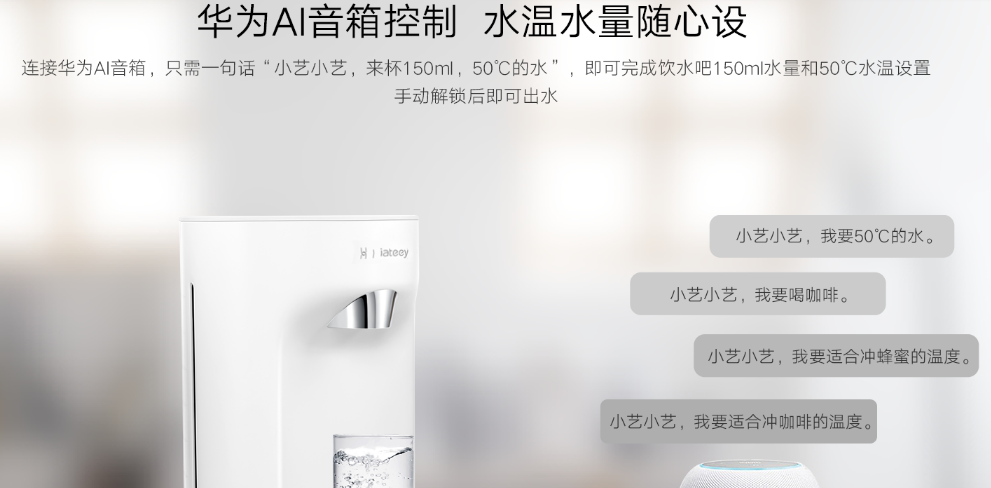Click the text "手动解锁后即可出水"
The width and height of the screenshot is (991, 488).
pos(476,96)
